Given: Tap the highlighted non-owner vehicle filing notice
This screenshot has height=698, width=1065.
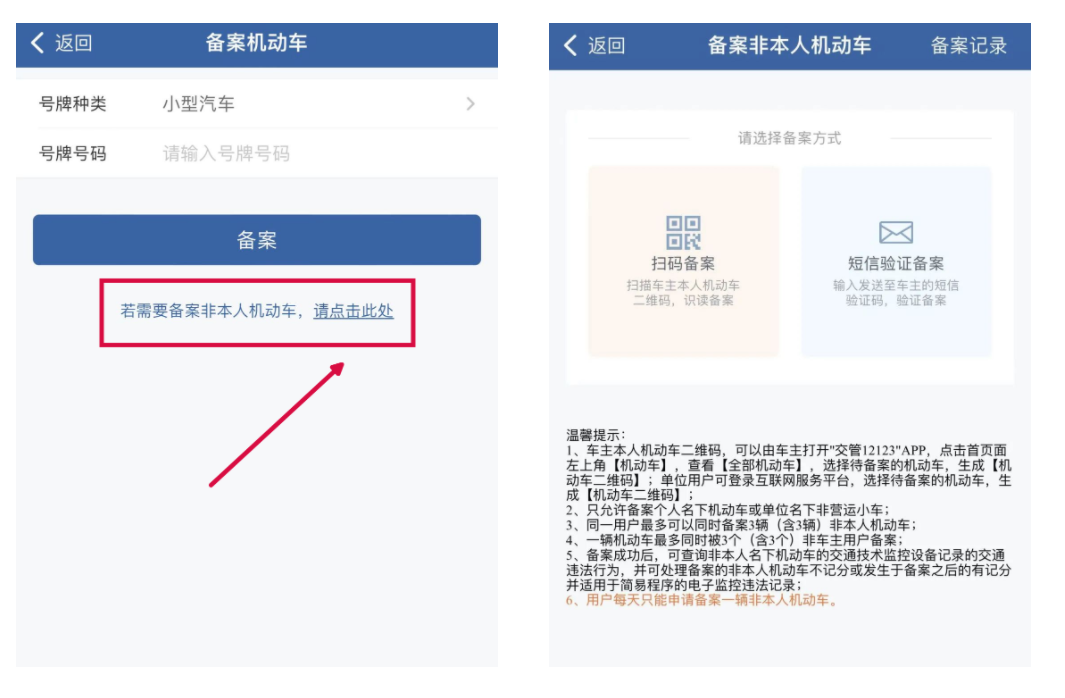Looking at the screenshot, I should coord(258,311).
